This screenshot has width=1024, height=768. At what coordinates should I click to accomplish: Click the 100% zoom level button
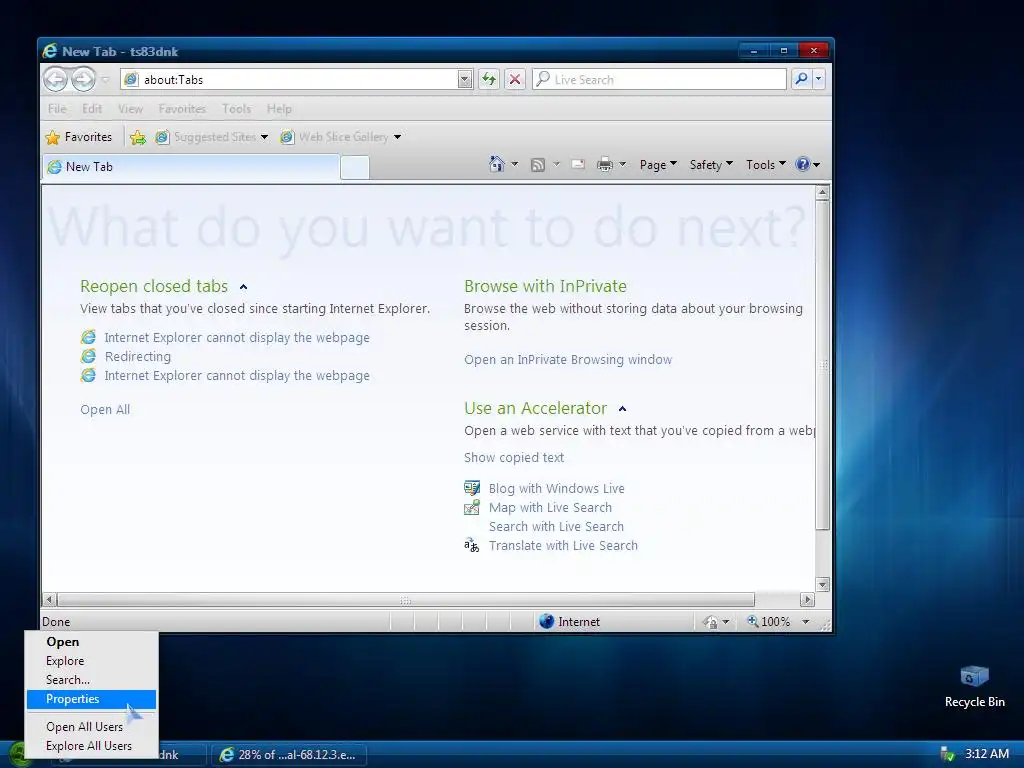point(769,622)
